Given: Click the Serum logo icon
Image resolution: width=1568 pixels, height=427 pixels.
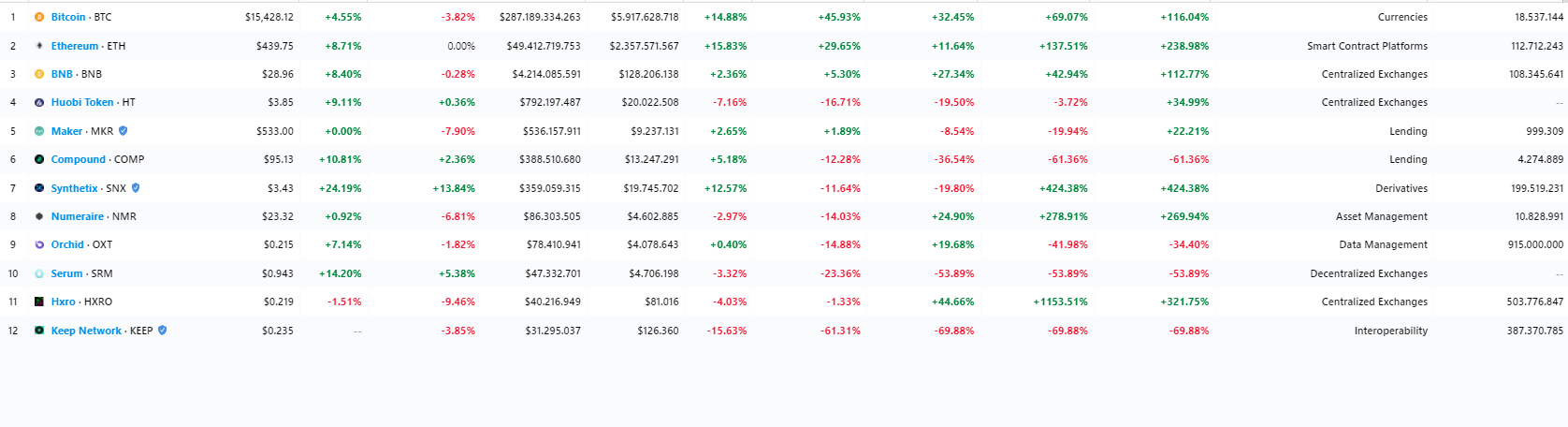Looking at the screenshot, I should pyautogui.click(x=39, y=273).
